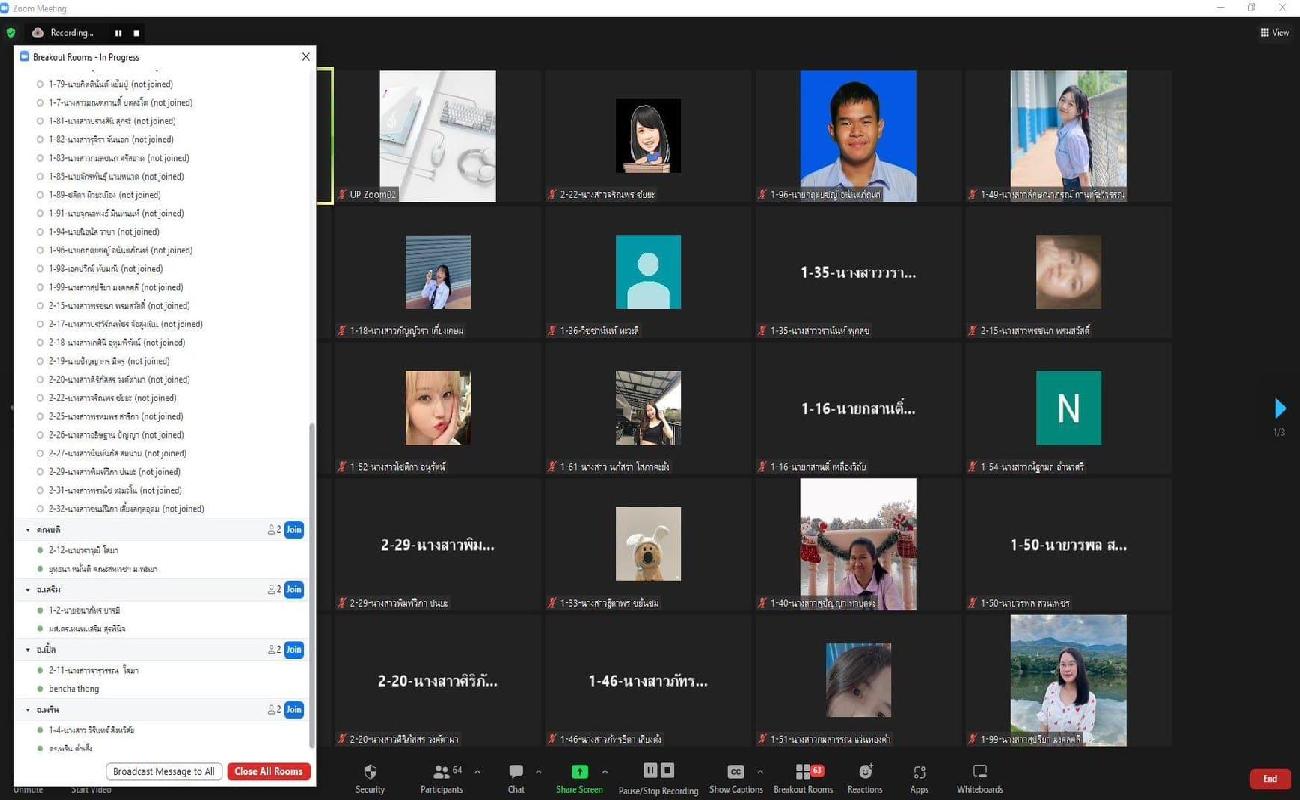Open the Apps panel
The image size is (1300, 800).
(x=919, y=778)
